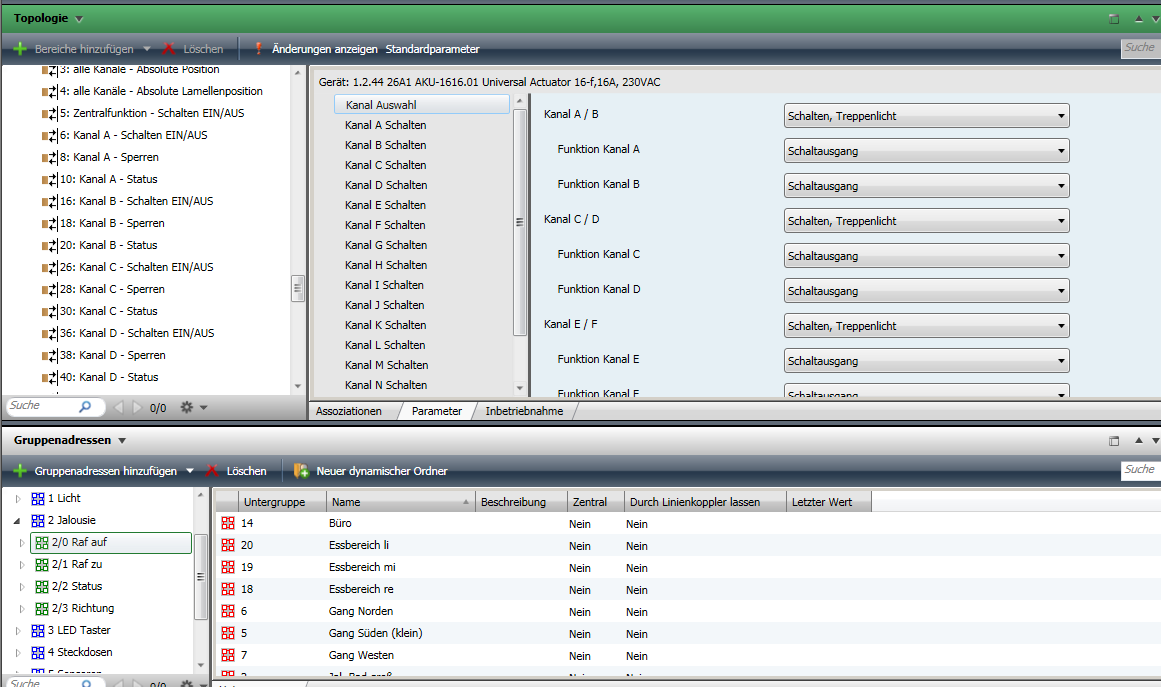1161x687 pixels.
Task: Click the object icon of 10: Kanal A - Status
Action: 50,180
